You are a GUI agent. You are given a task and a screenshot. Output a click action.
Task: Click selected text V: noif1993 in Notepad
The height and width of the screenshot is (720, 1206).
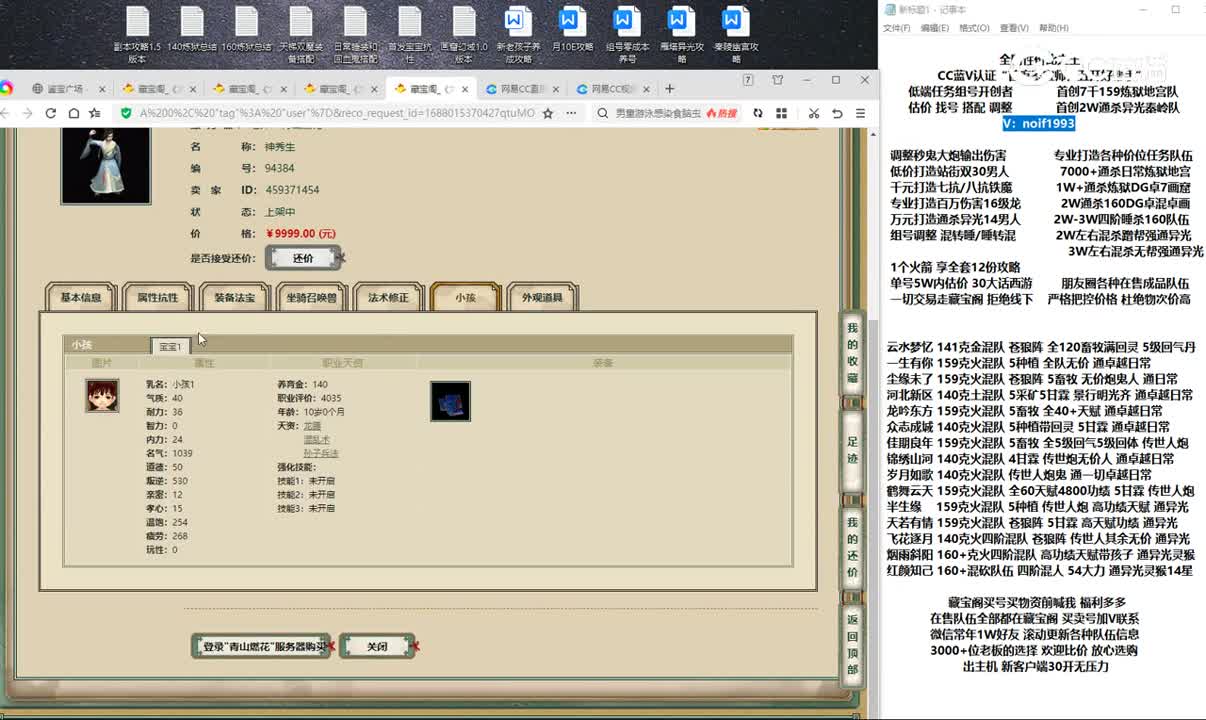click(x=1039, y=124)
